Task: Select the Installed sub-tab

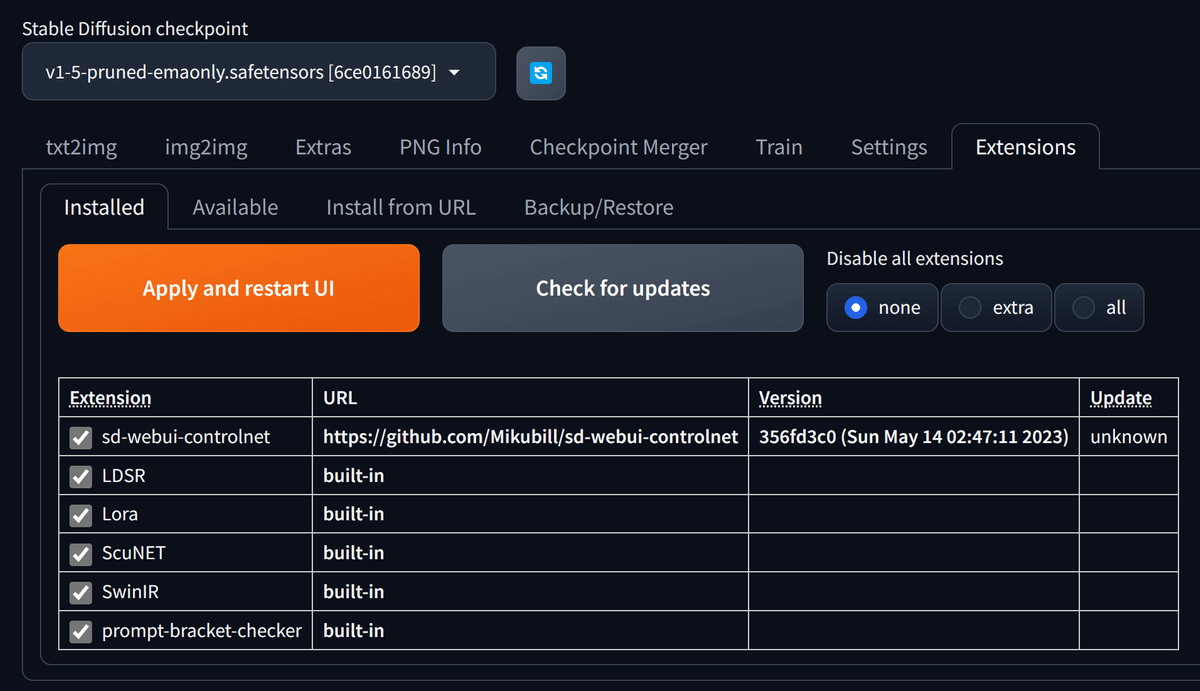Action: (104, 207)
